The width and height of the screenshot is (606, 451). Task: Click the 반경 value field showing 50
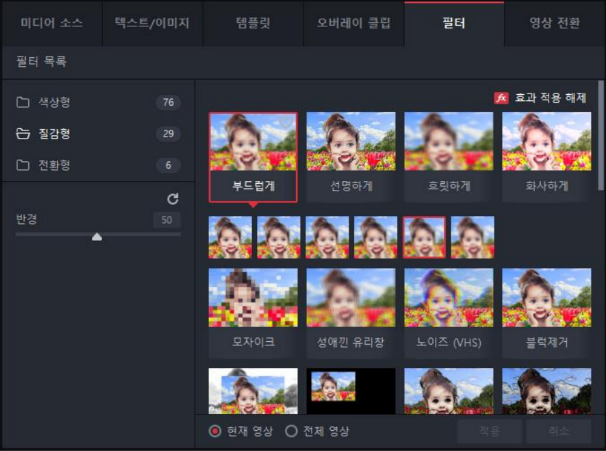166,219
